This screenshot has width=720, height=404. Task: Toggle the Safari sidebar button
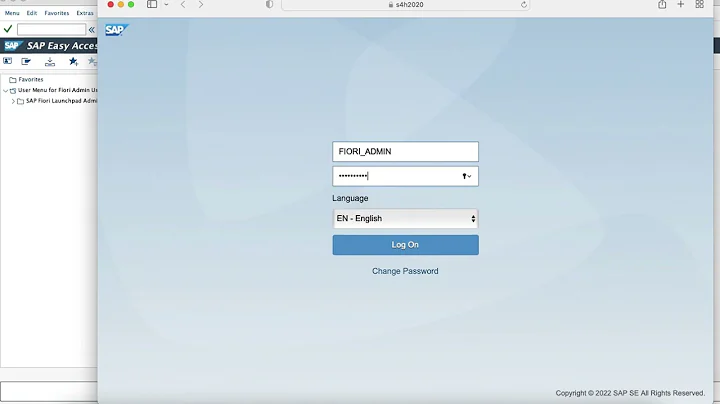click(152, 4)
